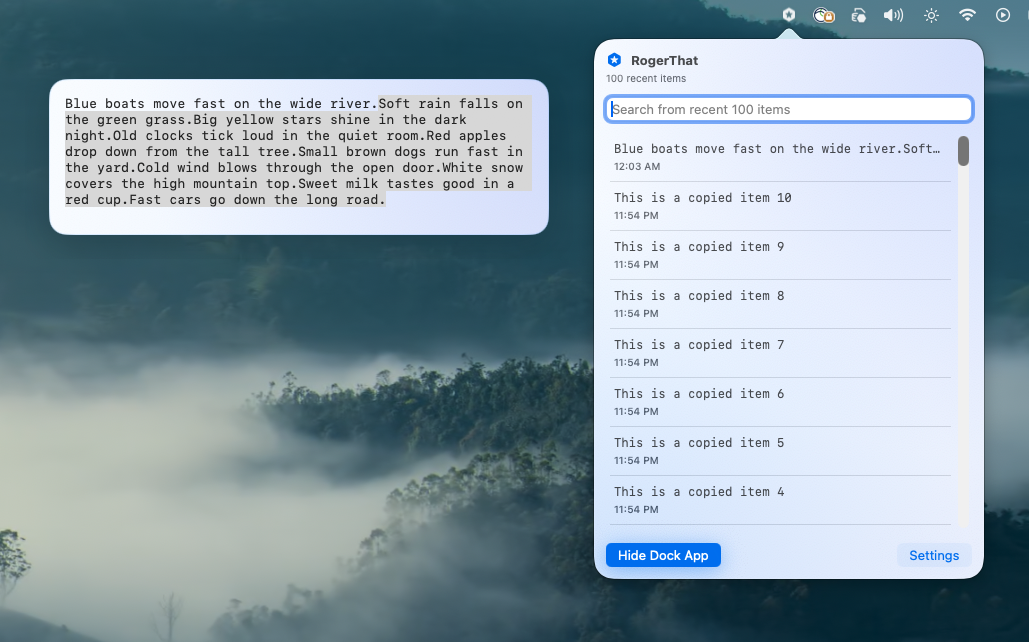This screenshot has width=1029, height=642.
Task: Click the clipboard list scrollbar thumb
Action: (x=963, y=151)
